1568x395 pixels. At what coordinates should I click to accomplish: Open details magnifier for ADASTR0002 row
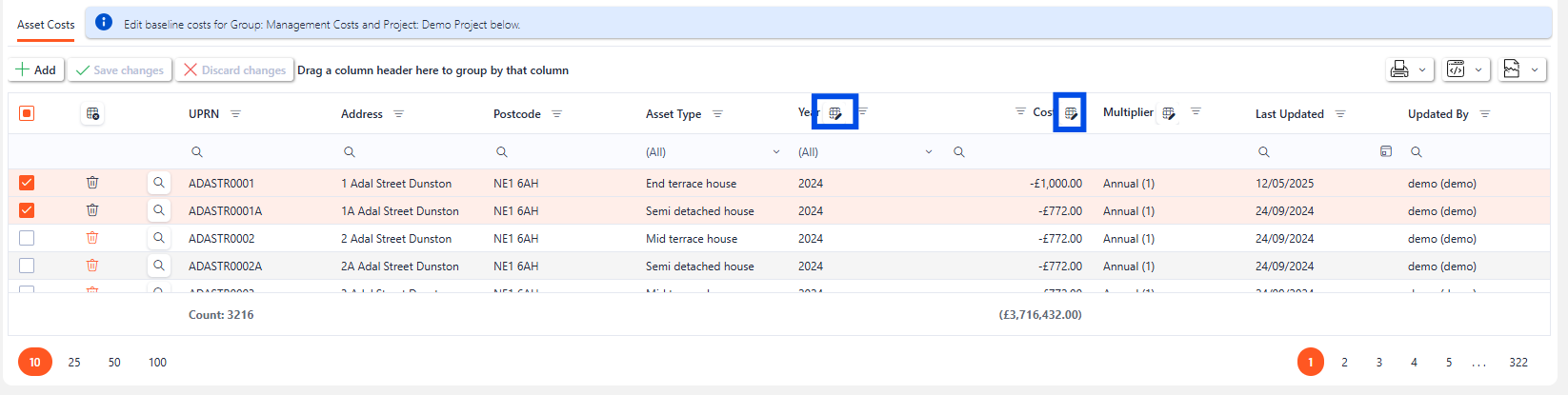(x=159, y=238)
